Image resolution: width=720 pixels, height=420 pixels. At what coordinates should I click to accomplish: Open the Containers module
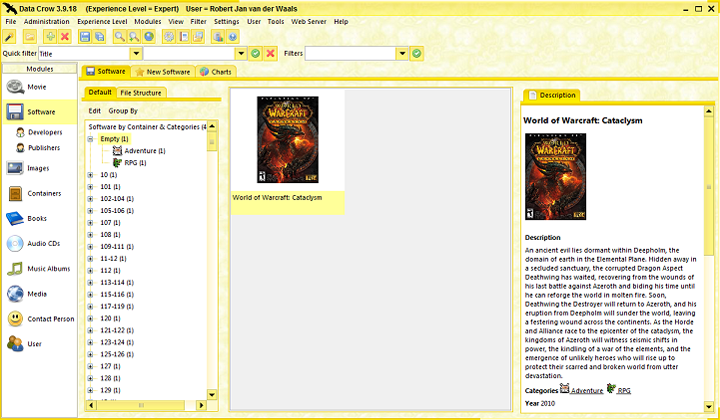point(39,193)
